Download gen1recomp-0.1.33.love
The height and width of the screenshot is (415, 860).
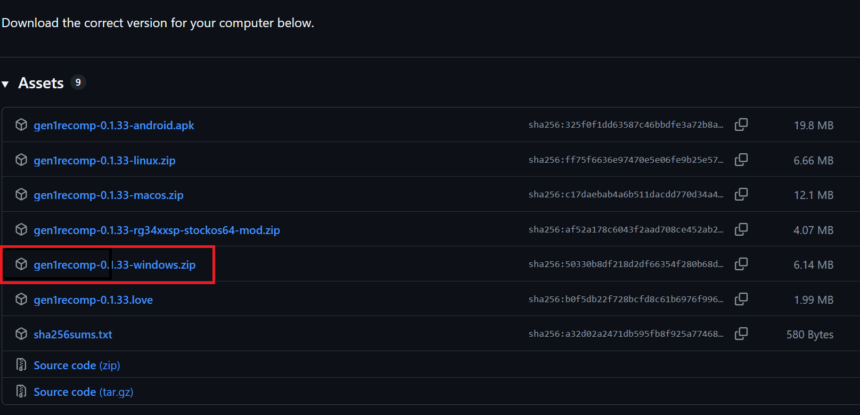point(93,300)
